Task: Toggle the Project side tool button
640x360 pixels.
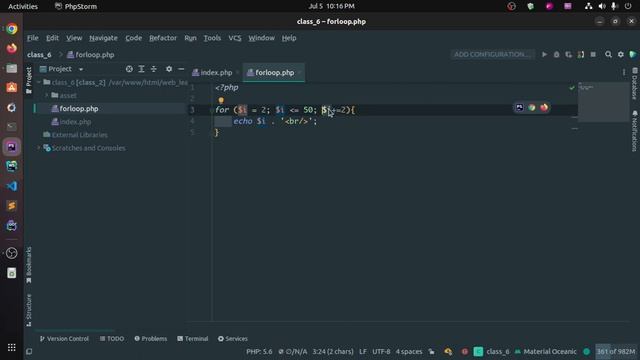Action: (x=29, y=80)
